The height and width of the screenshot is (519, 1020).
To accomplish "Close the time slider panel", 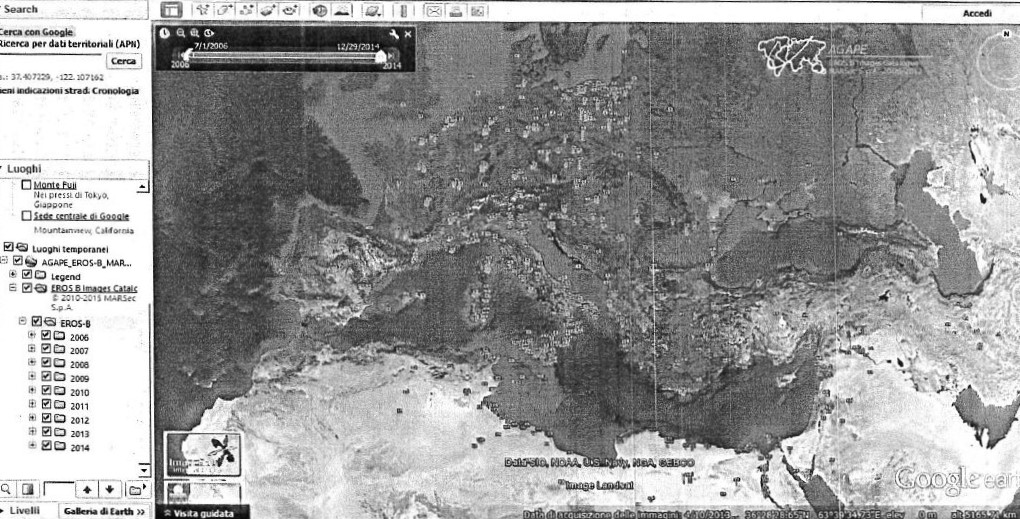I will point(408,34).
